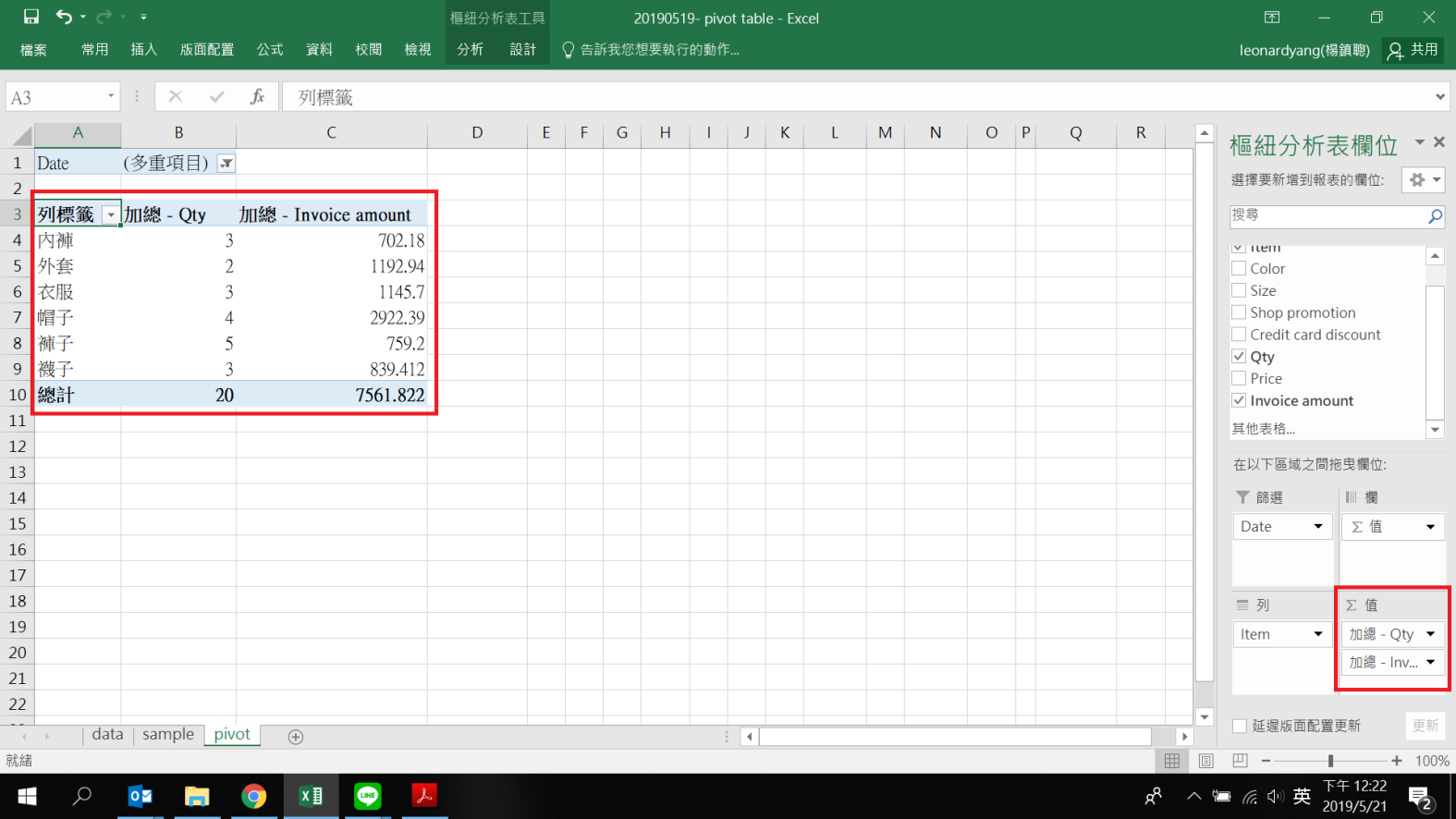Open the 插入 ribbon tab
1456x819 pixels.
(x=143, y=50)
